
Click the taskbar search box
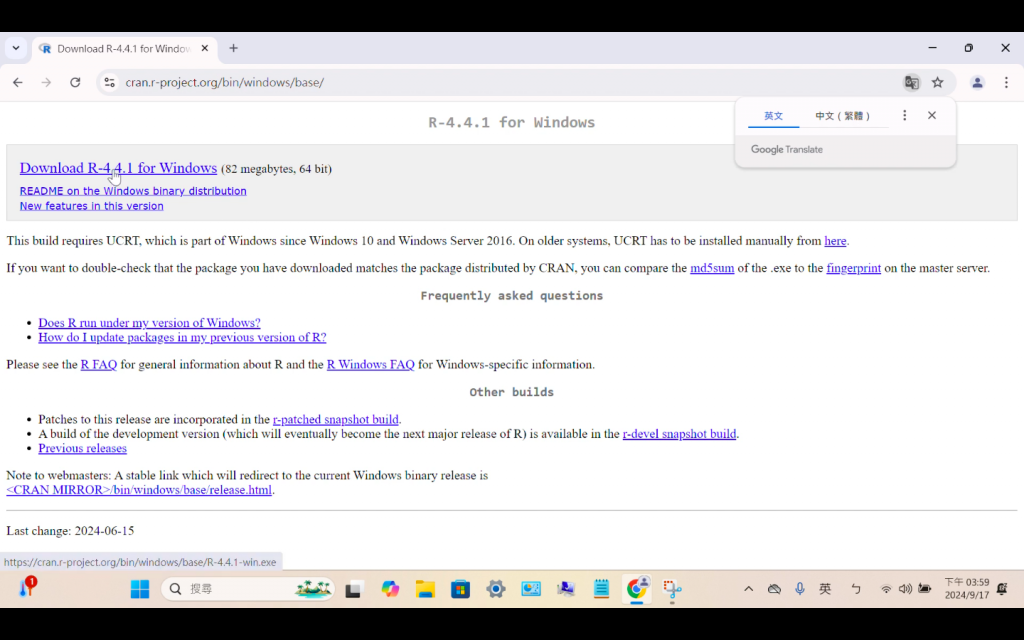pyautogui.click(x=248, y=589)
